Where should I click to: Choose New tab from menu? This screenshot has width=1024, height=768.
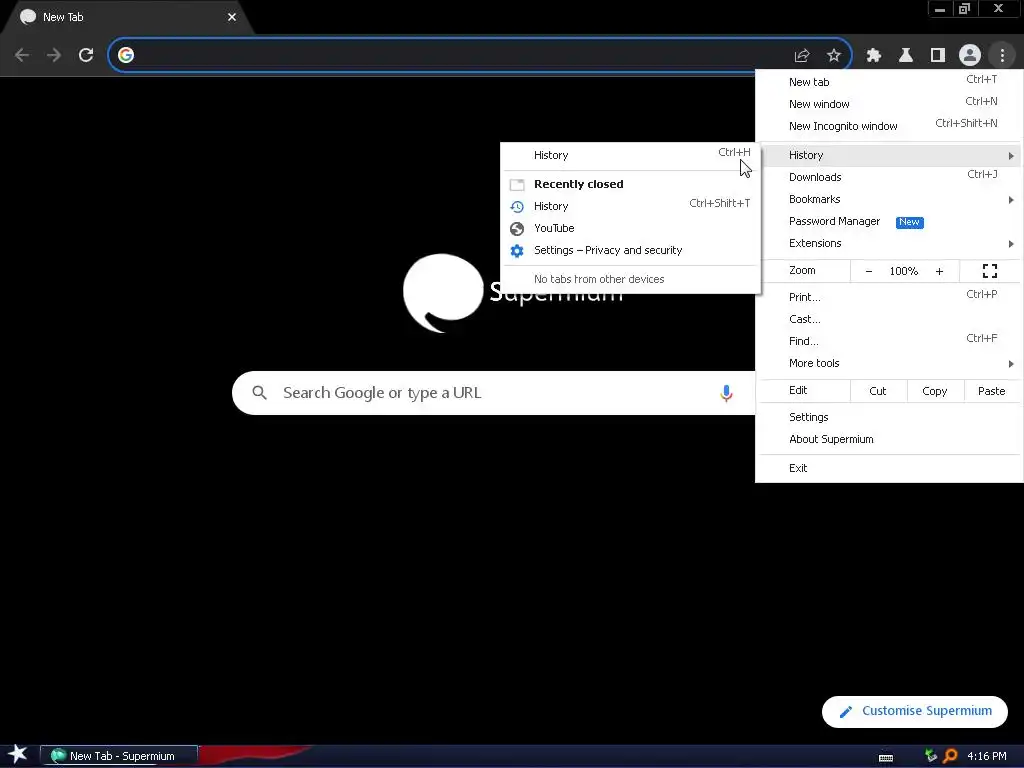[889, 82]
